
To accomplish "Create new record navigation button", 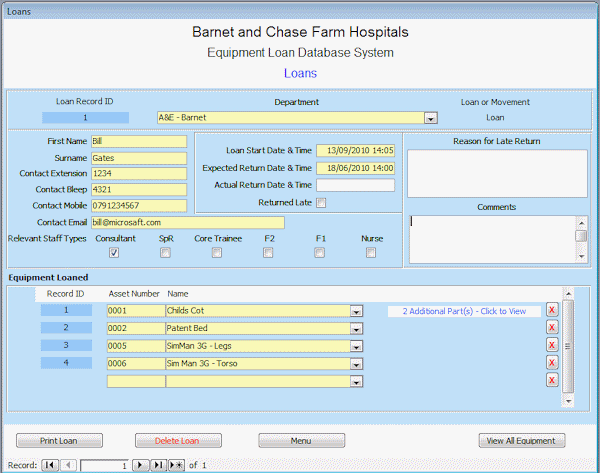I will click(175, 465).
